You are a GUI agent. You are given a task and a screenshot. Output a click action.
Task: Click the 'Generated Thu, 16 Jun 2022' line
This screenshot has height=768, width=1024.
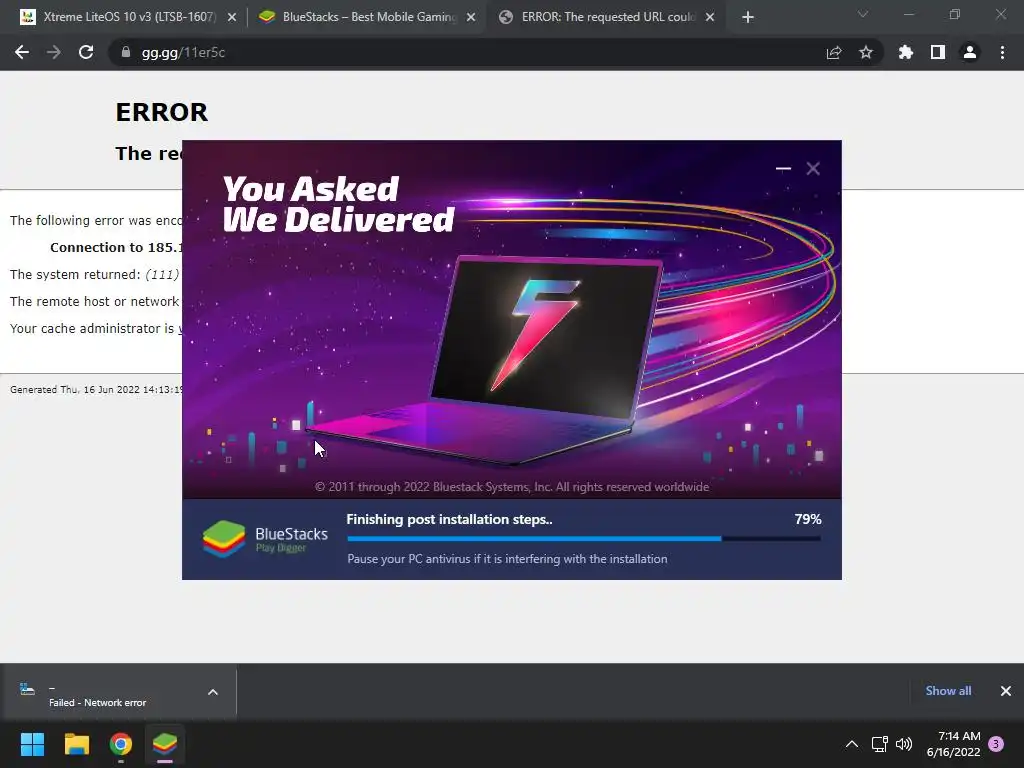[x=96, y=389]
